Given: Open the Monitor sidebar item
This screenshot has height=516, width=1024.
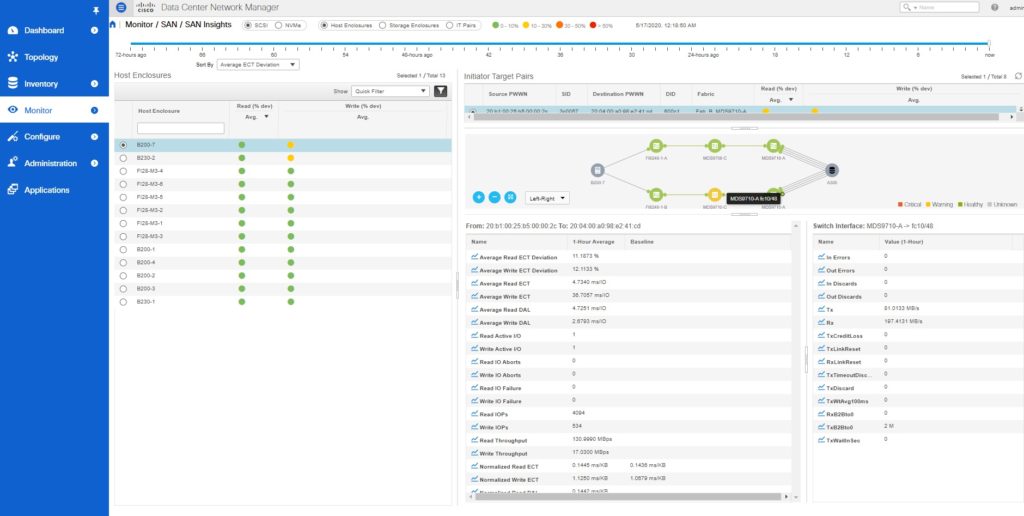Looking at the screenshot, I should (54, 110).
